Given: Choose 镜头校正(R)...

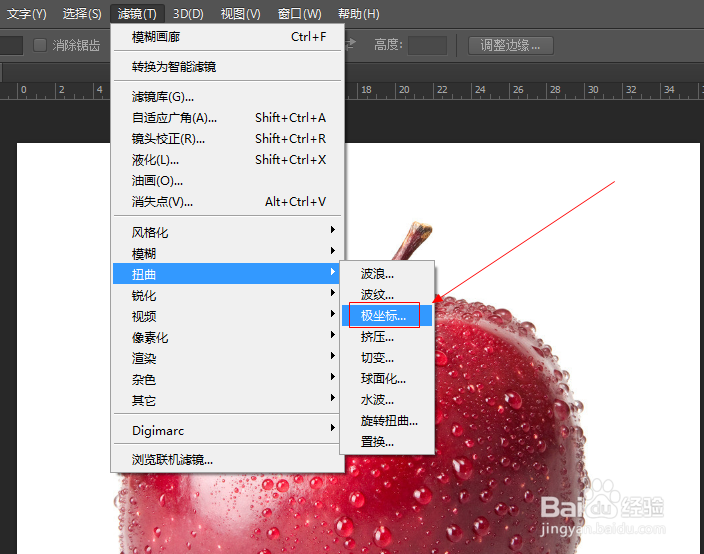Looking at the screenshot, I should pyautogui.click(x=229, y=139).
